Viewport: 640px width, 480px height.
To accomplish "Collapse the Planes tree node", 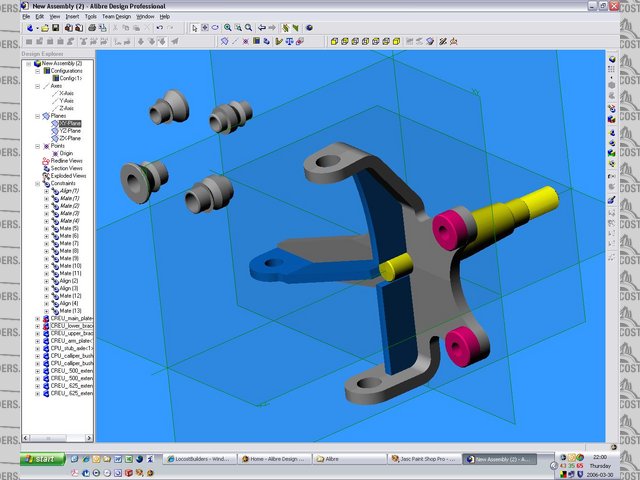I will [38, 116].
